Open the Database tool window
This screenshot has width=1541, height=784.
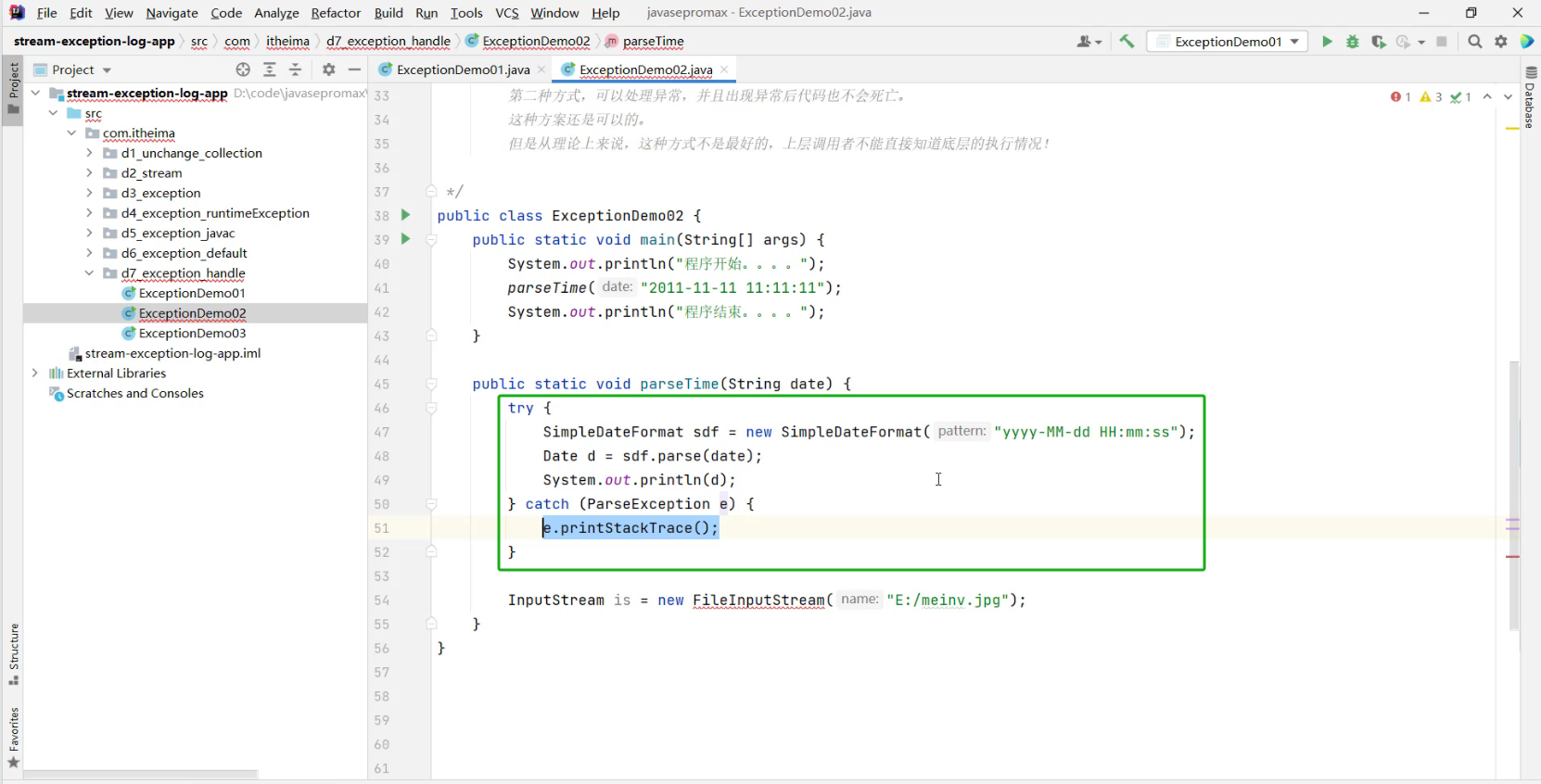[x=1530, y=97]
